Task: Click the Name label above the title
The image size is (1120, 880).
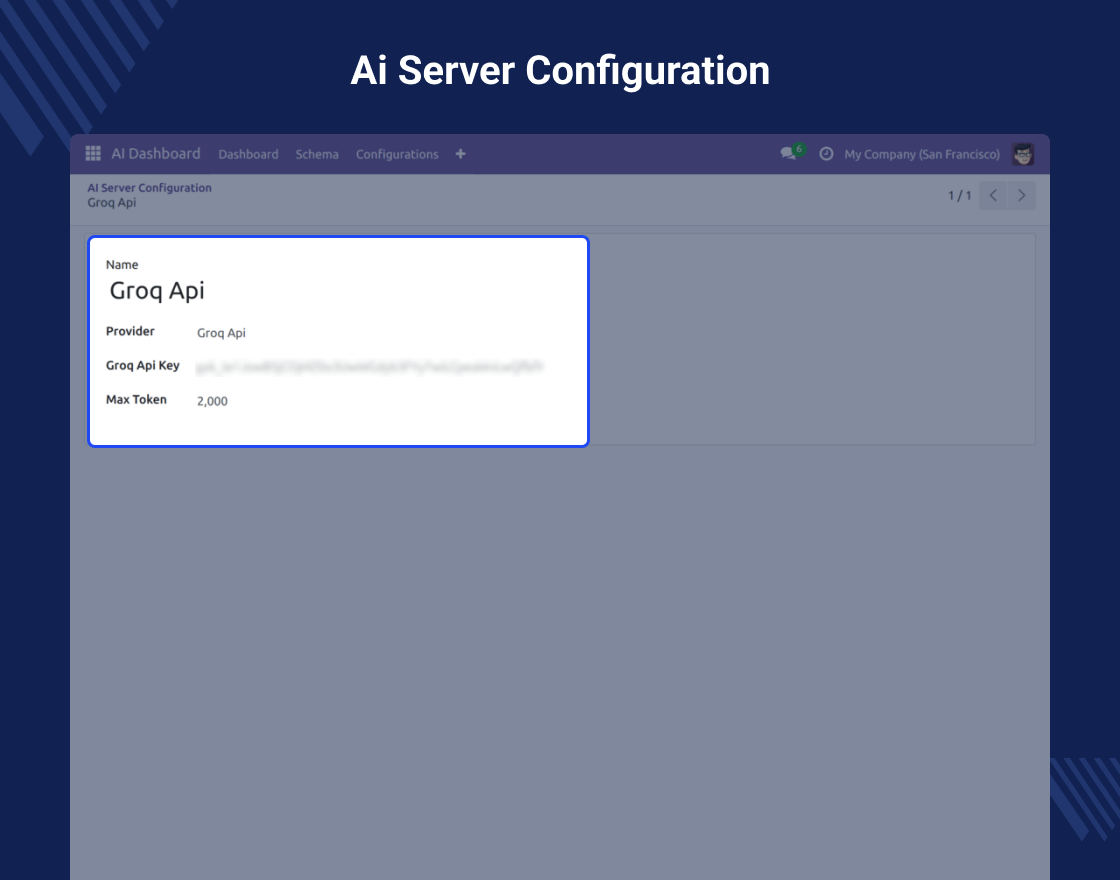Action: [x=122, y=265]
